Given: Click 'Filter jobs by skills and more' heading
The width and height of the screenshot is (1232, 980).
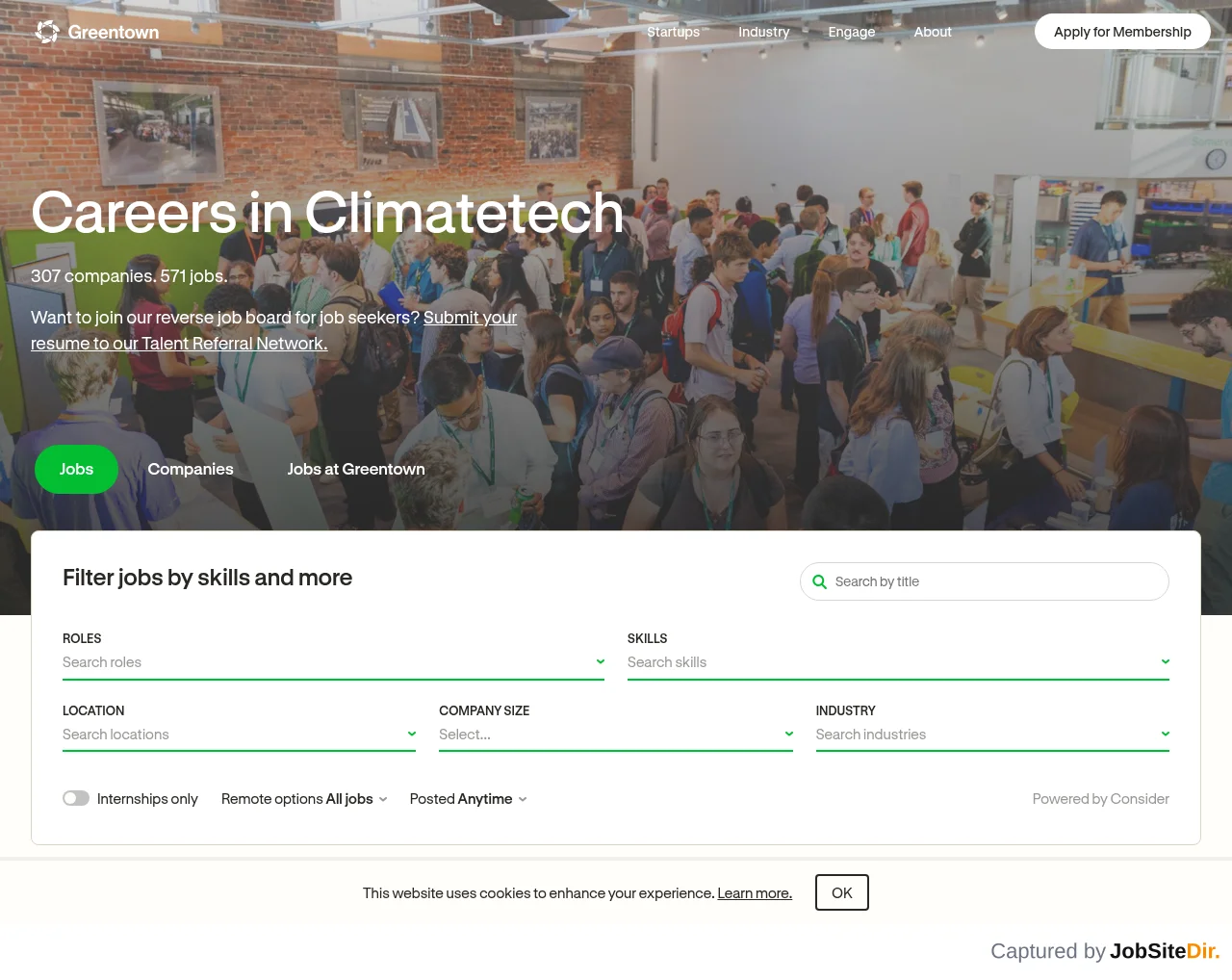Looking at the screenshot, I should click(x=207, y=578).
